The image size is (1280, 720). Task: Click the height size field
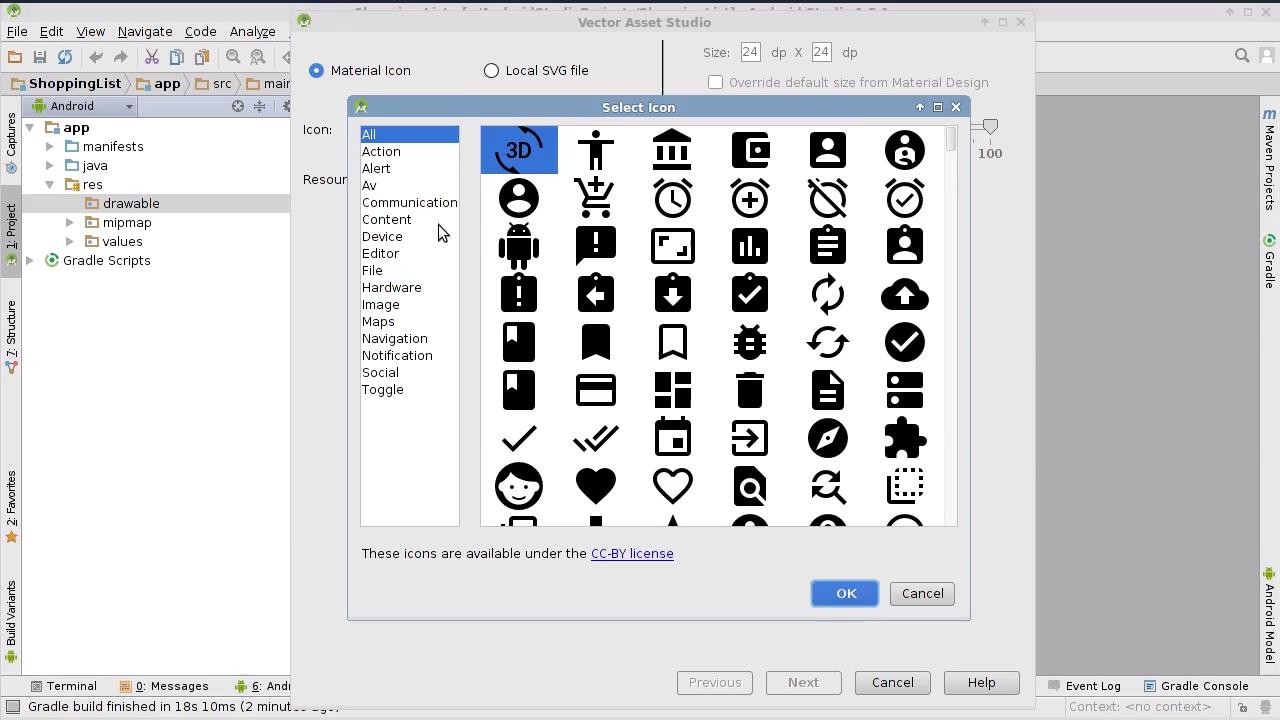tap(821, 52)
